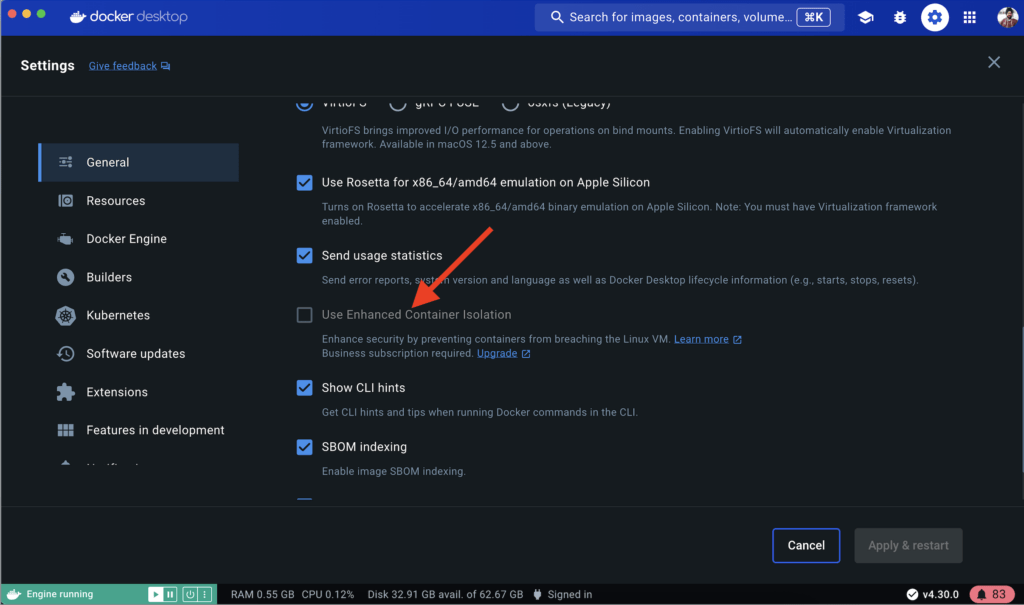Screen dimensions: 1024x605
Task: Follow the Learn more link
Action: tap(701, 339)
